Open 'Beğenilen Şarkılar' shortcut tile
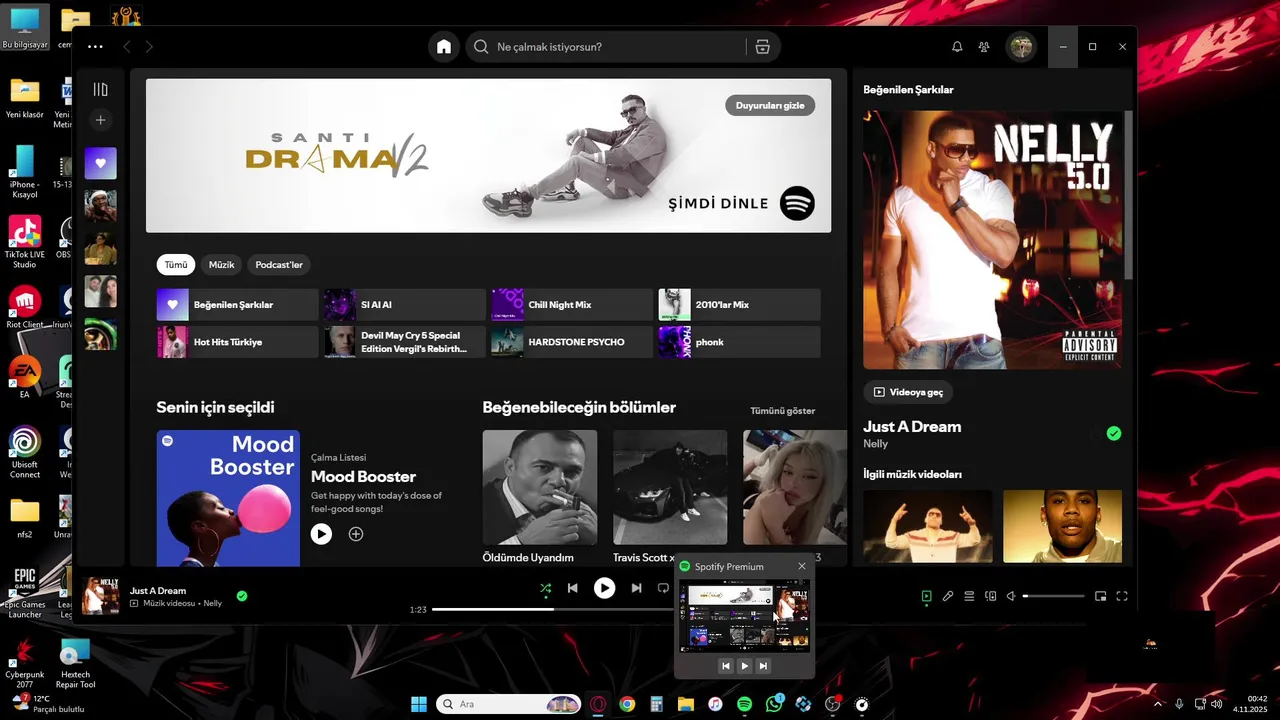The height and width of the screenshot is (720, 1280). (237, 304)
